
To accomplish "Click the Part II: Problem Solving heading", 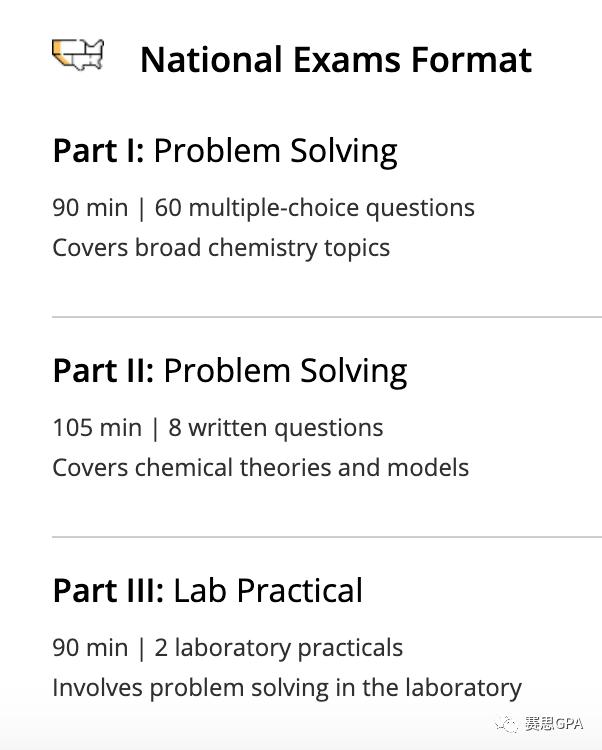I will pos(230,371).
